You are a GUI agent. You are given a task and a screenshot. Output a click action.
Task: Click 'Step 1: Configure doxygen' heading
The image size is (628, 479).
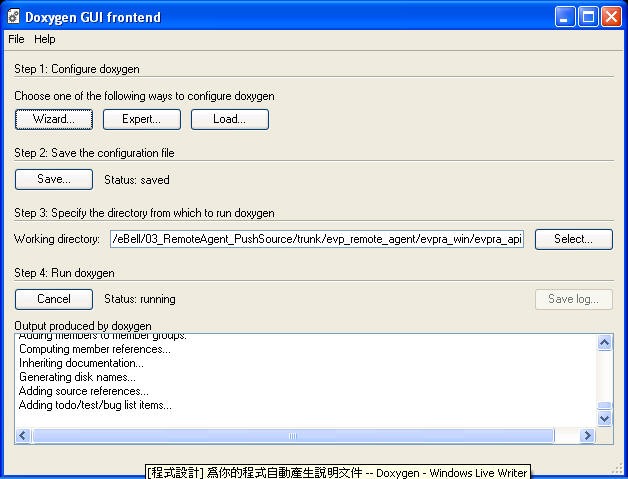(77, 69)
